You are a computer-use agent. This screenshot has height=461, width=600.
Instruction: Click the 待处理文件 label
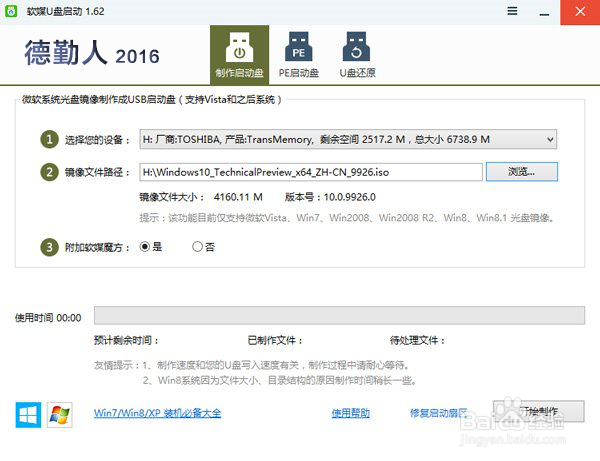[x=417, y=340]
